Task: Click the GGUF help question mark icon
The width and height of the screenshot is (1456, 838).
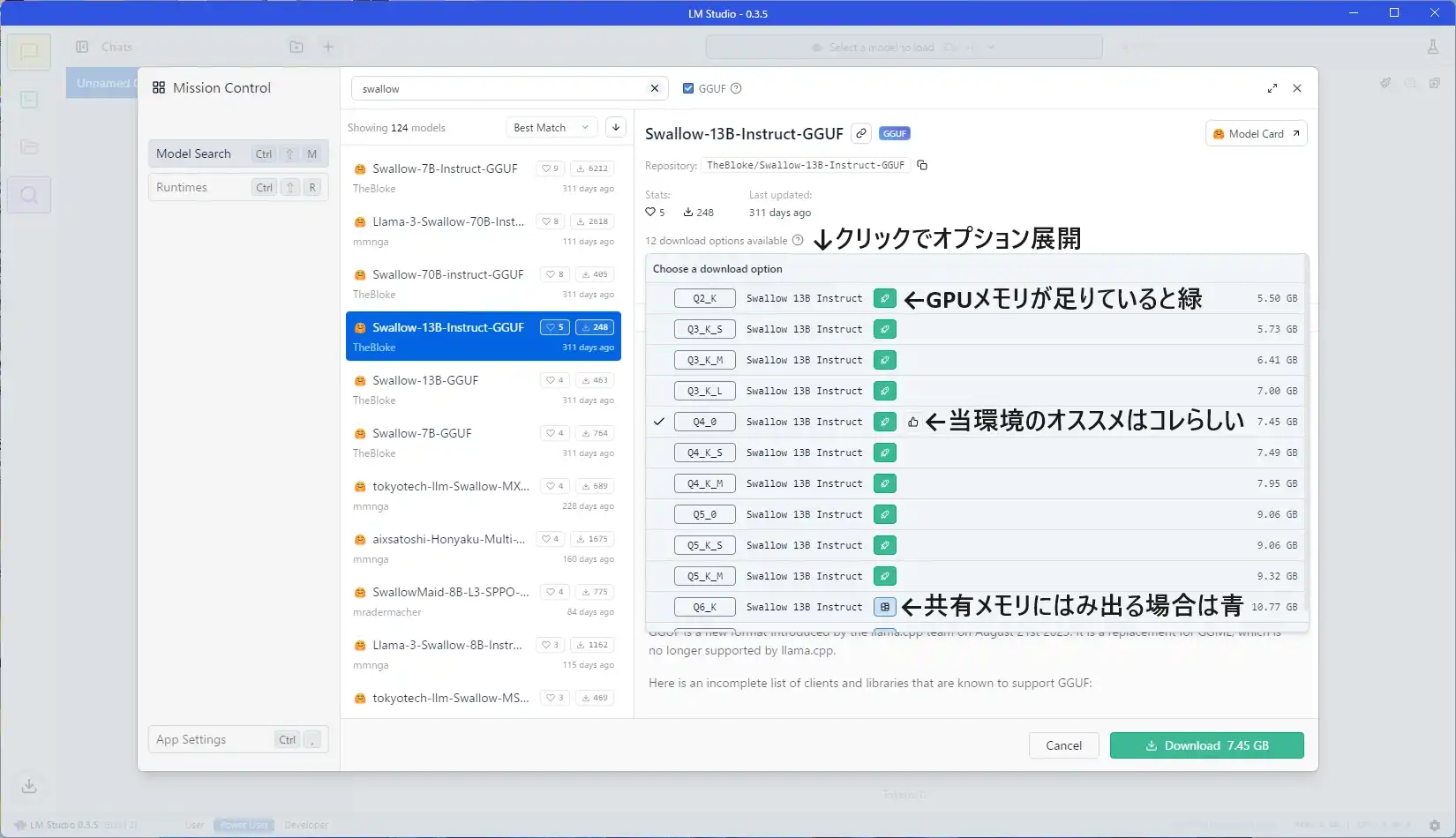Action: (x=736, y=88)
